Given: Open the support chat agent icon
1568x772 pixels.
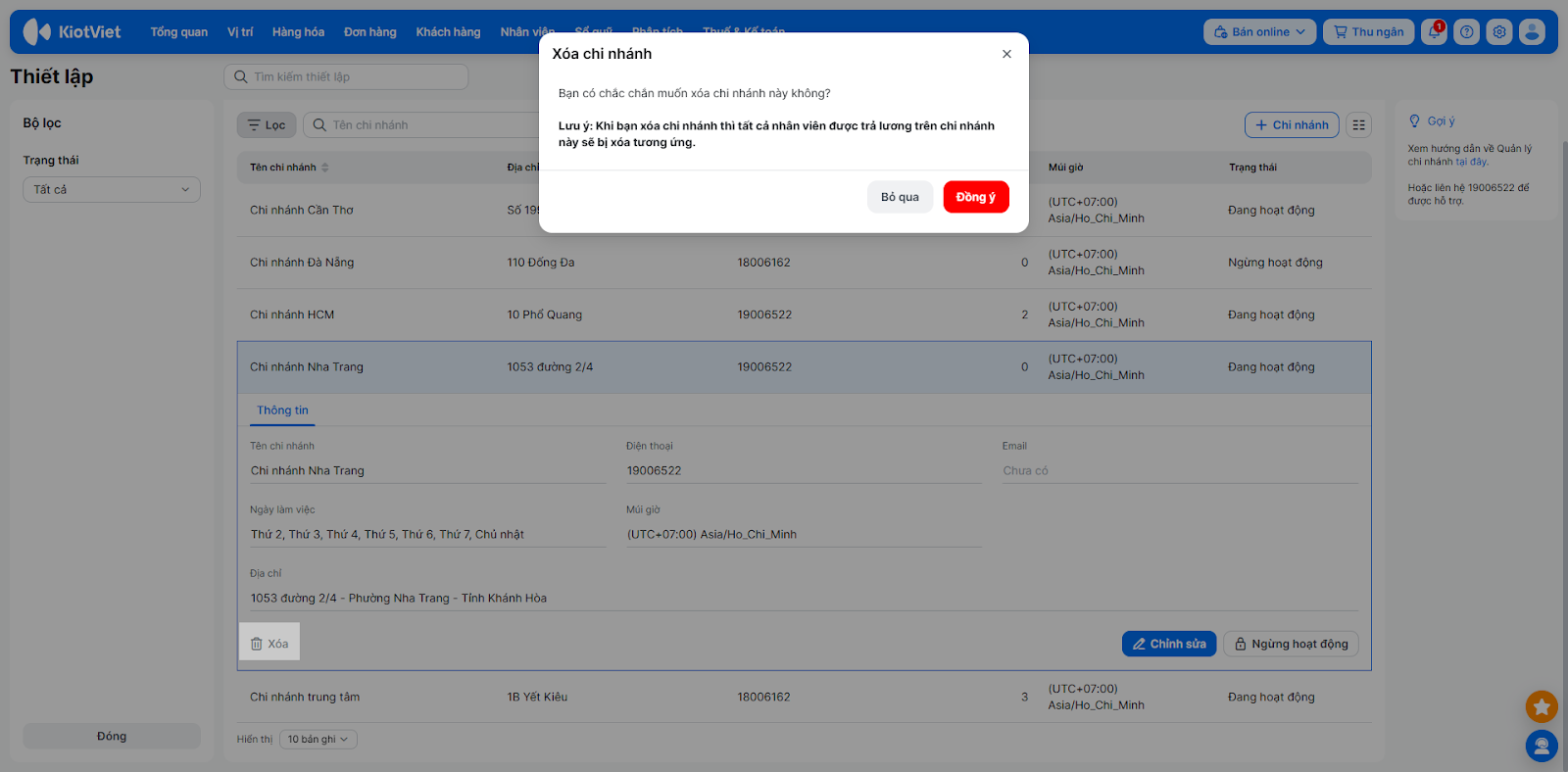Looking at the screenshot, I should pos(1541,746).
